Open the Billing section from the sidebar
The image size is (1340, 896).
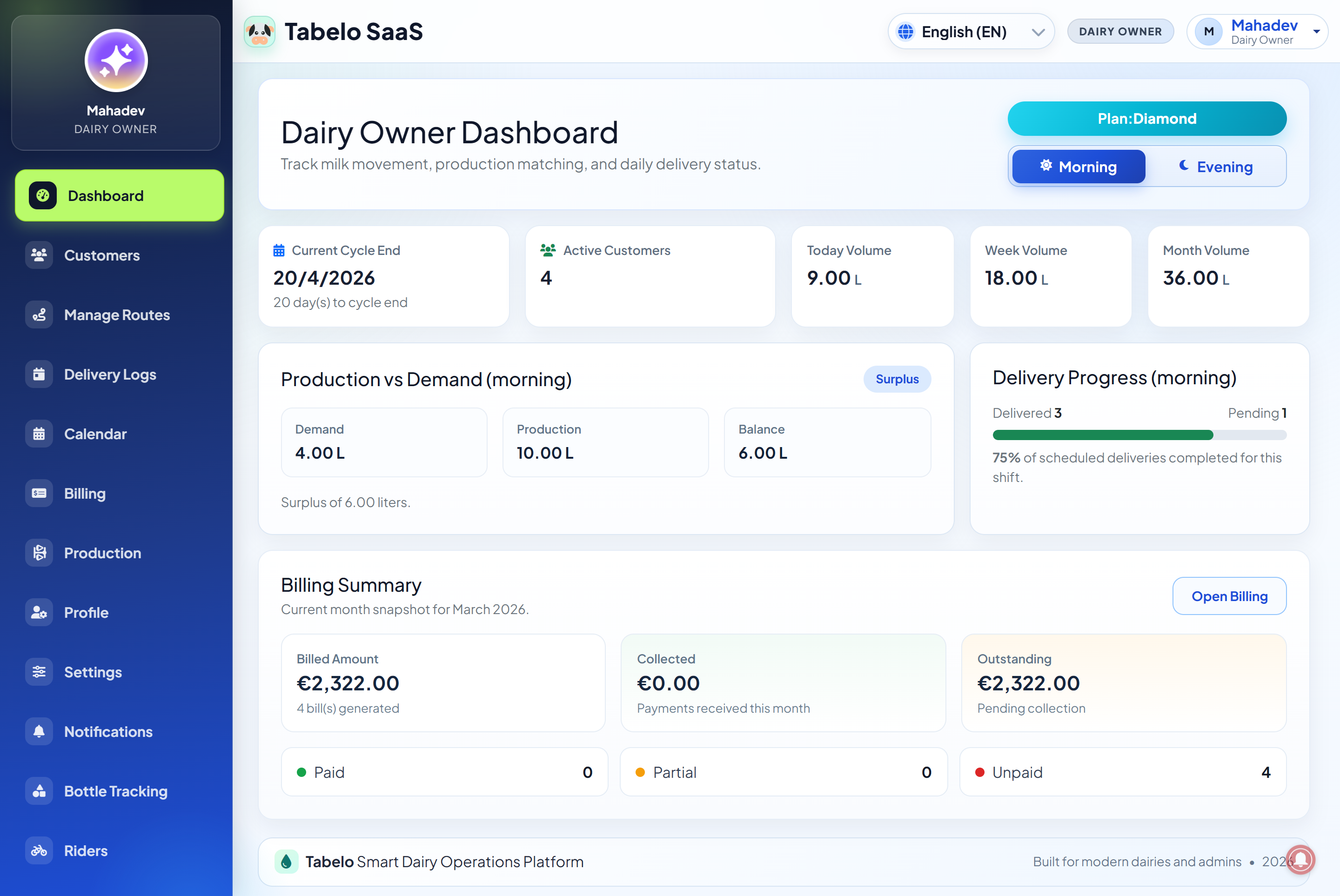[x=39, y=493]
